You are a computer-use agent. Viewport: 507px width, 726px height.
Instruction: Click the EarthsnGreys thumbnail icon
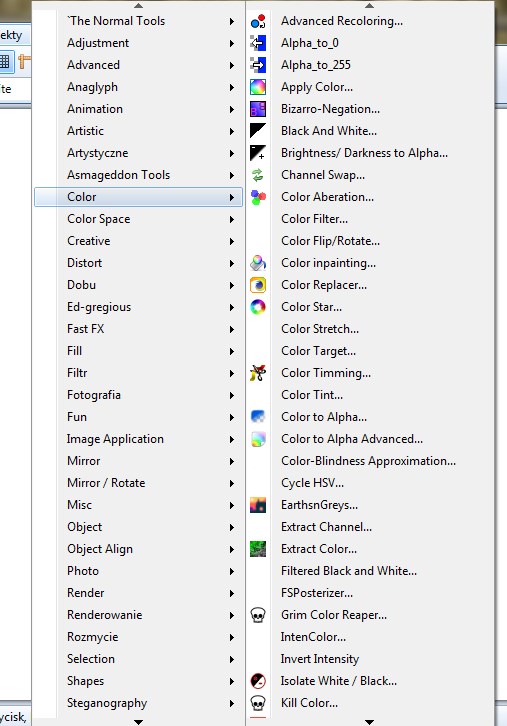[258, 505]
